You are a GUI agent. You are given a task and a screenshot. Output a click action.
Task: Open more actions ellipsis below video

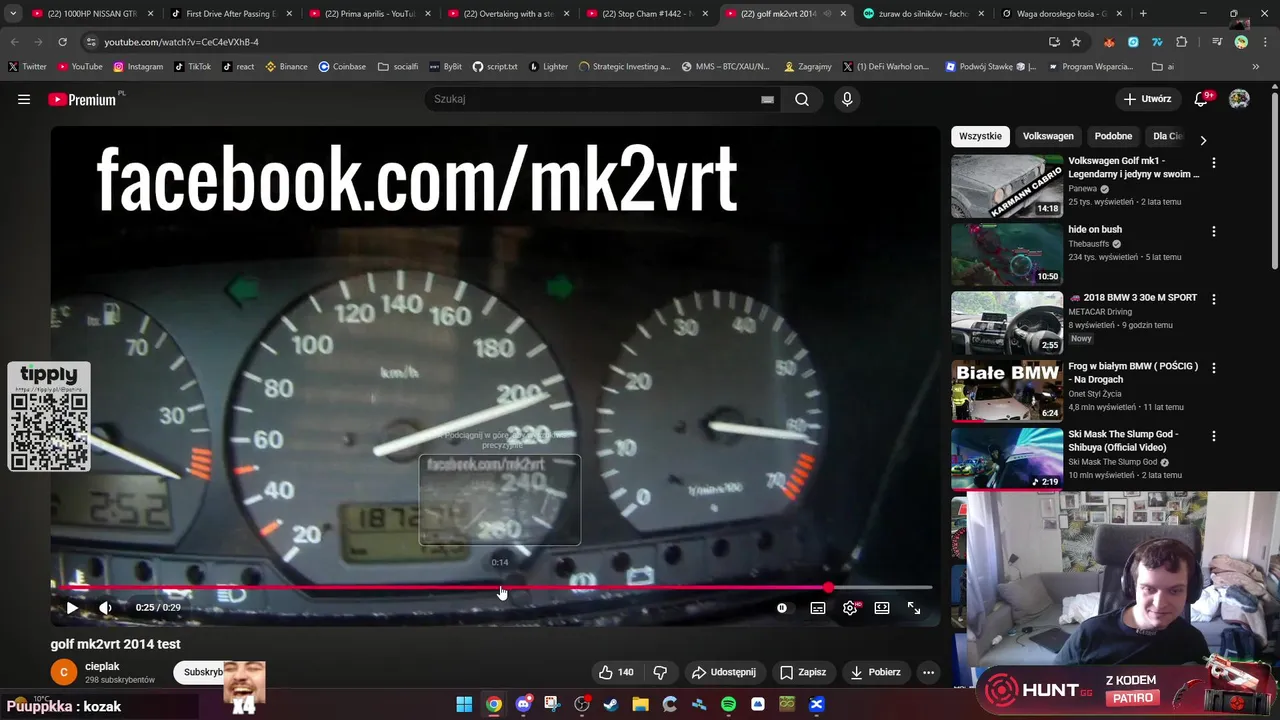(x=928, y=672)
